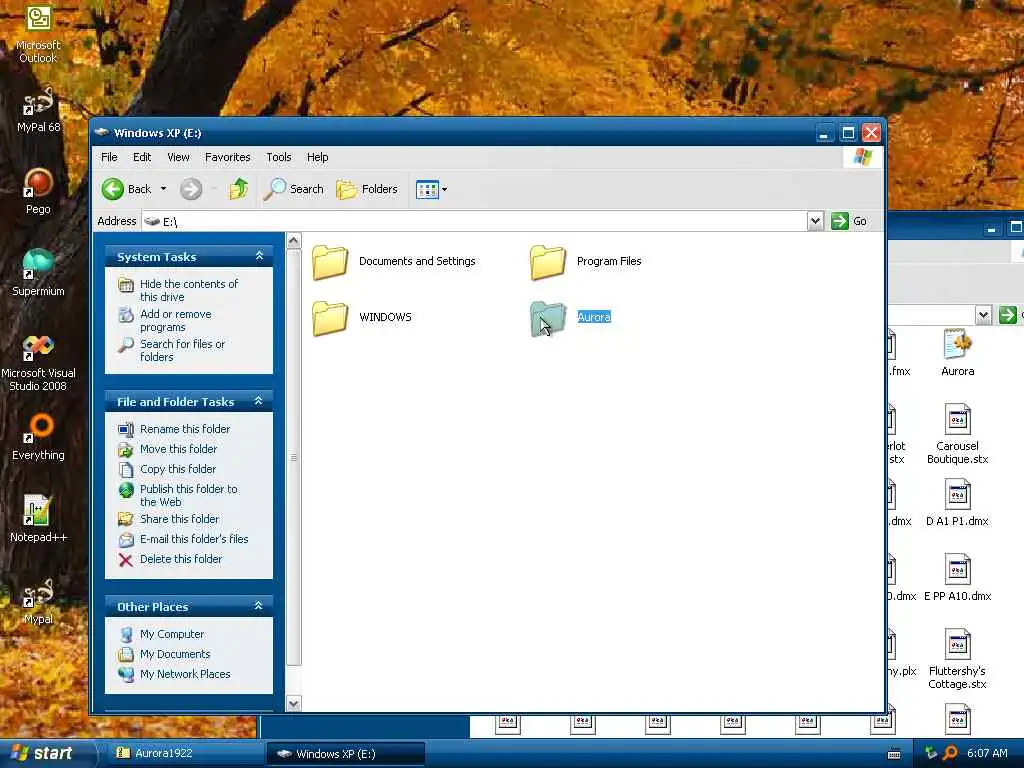
Task: Click Copy this folder
Action: (x=178, y=469)
